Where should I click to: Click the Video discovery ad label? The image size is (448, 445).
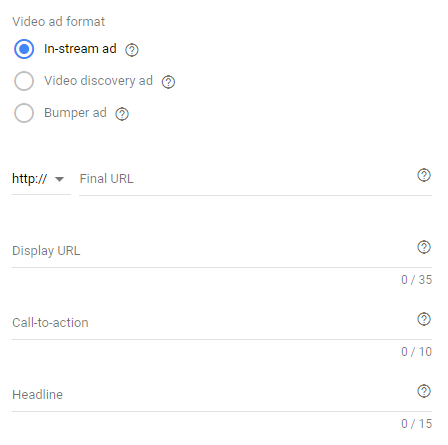coord(98,81)
